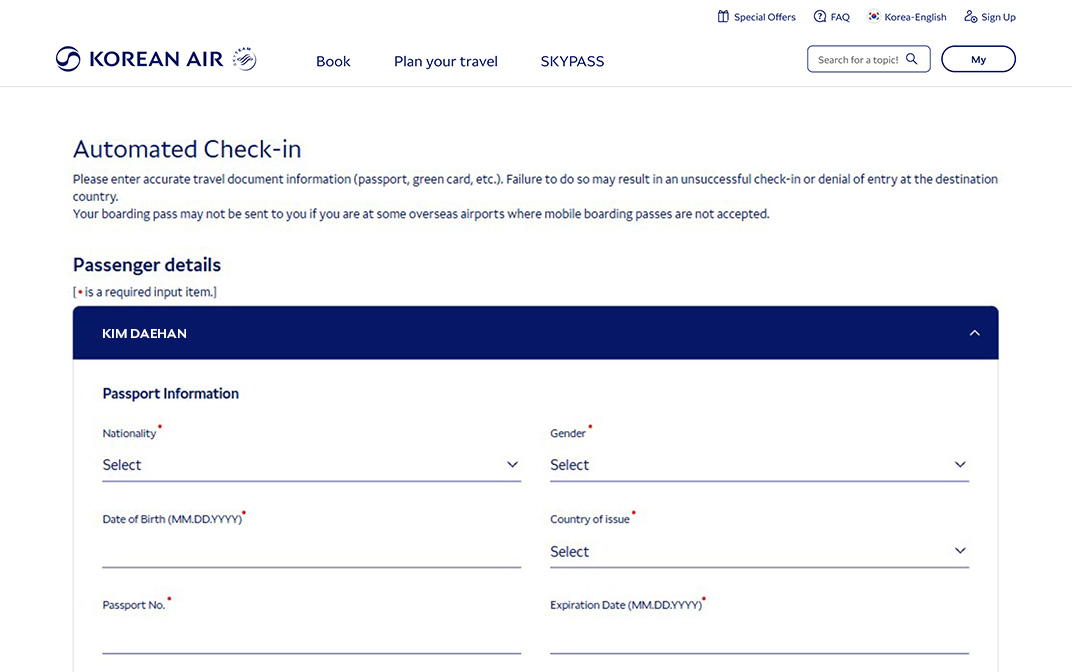
Task: Click the Passport No. input field
Action: point(311,637)
